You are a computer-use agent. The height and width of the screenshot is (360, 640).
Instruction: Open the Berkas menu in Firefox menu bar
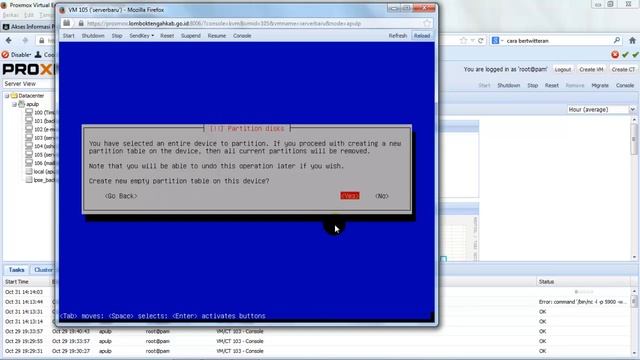11,15
